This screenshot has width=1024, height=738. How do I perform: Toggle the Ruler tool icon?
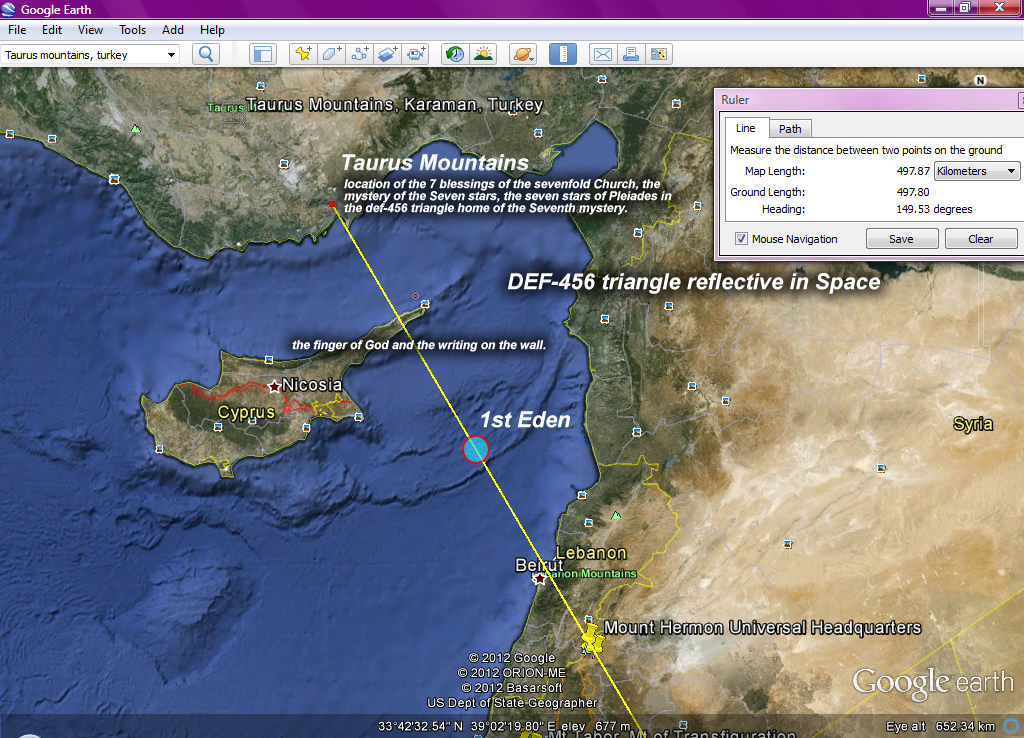[x=563, y=54]
